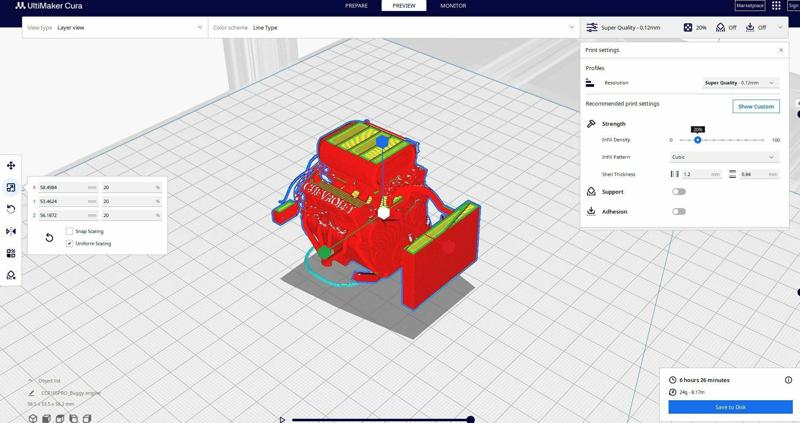Click the Z scale percent field

[x=132, y=215]
